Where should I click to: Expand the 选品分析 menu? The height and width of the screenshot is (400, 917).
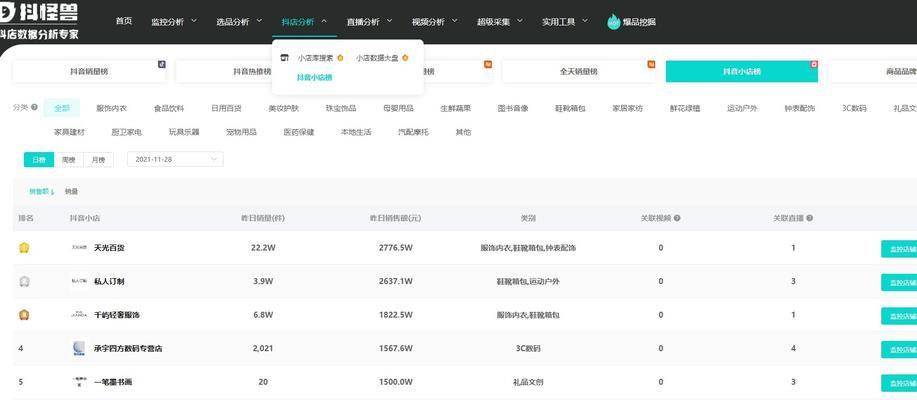tap(239, 22)
